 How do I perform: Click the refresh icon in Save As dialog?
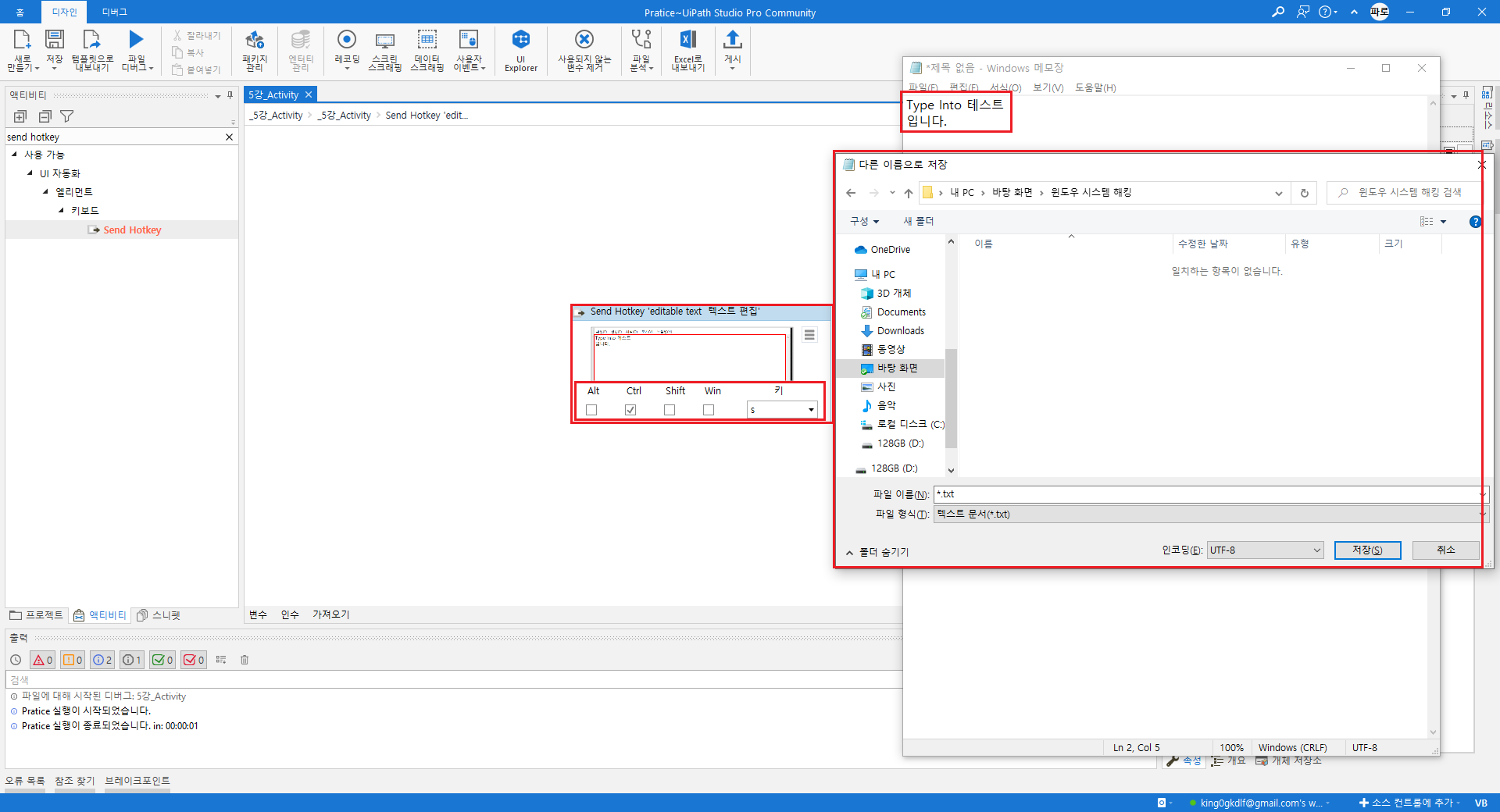(x=1304, y=193)
